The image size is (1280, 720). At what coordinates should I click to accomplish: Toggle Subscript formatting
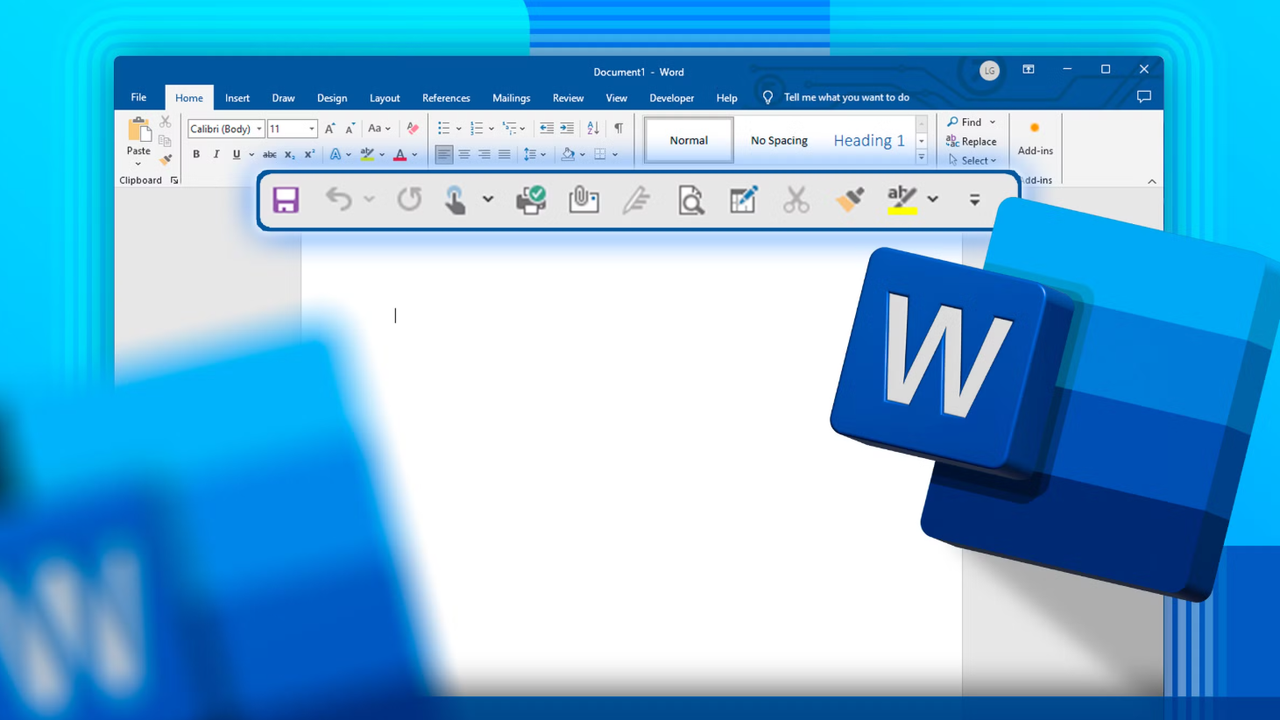[290, 154]
